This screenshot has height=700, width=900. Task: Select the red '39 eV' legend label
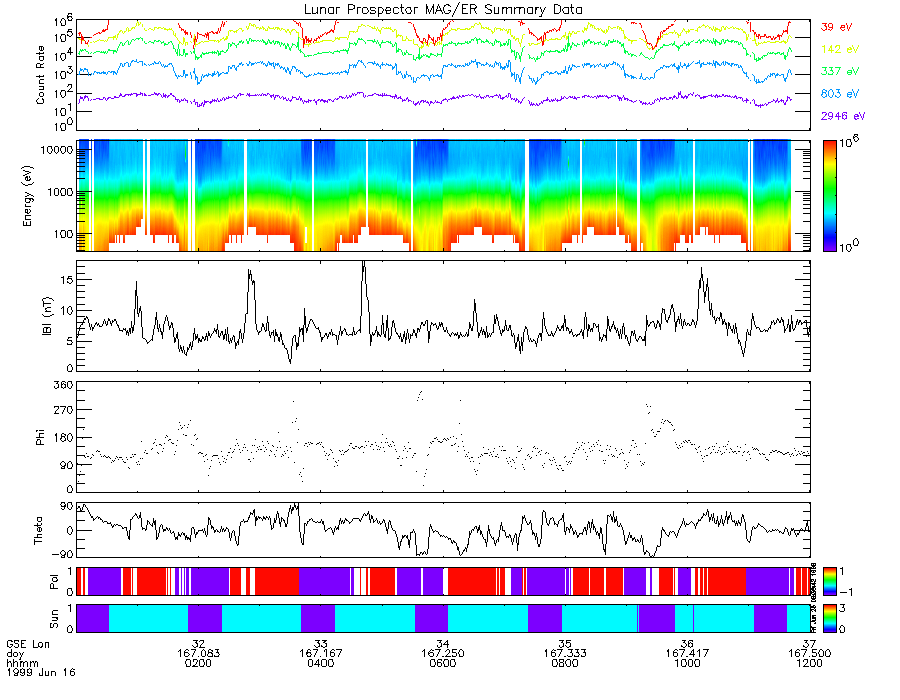836,27
